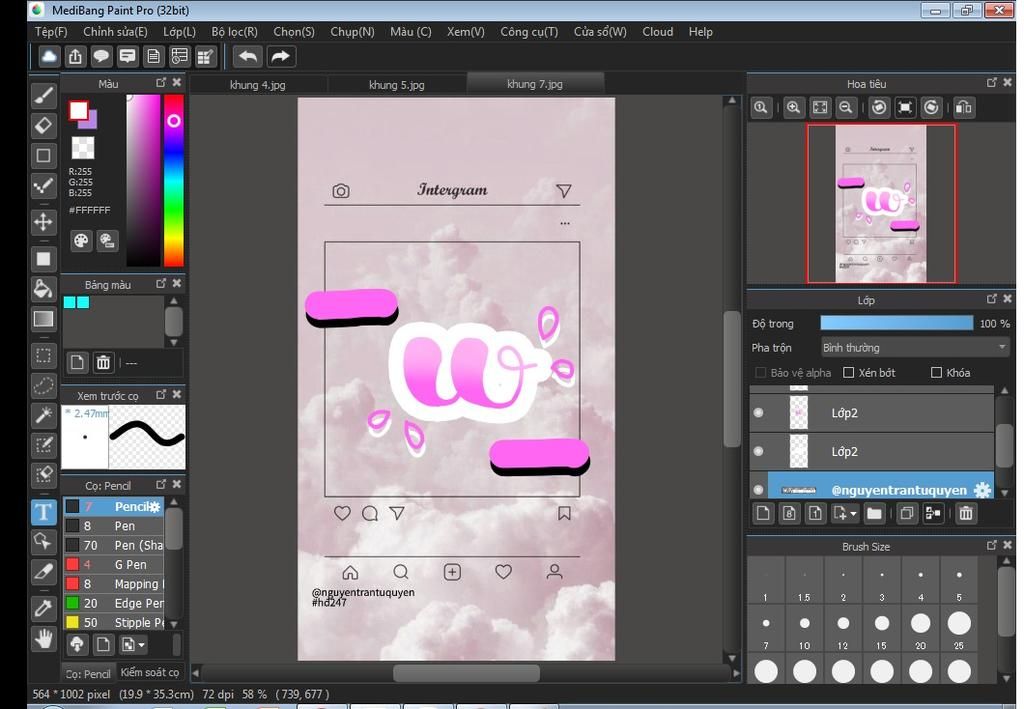Viewport: 1024px width, 709px height.
Task: Hide the upper Lớp2 layer
Action: tap(758, 413)
